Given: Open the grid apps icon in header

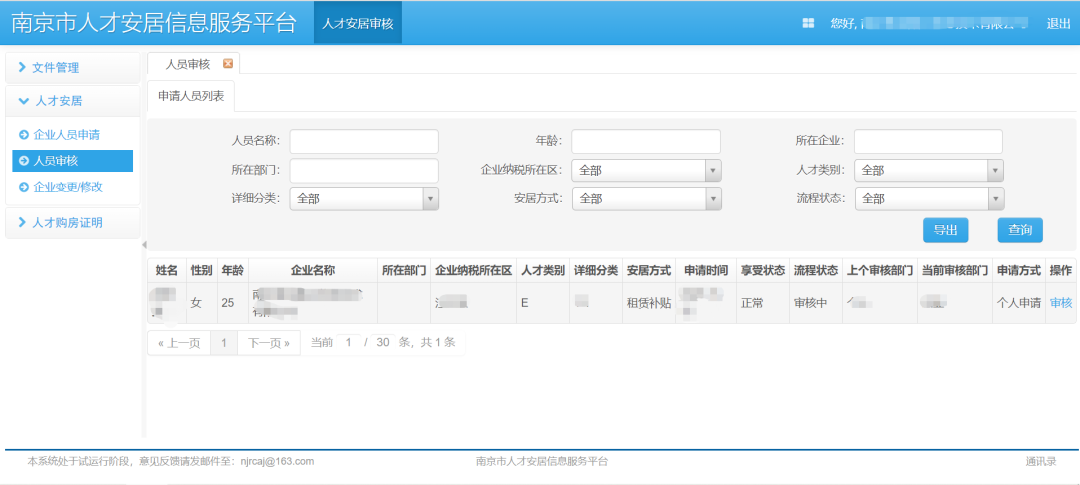Looking at the screenshot, I should point(808,23).
